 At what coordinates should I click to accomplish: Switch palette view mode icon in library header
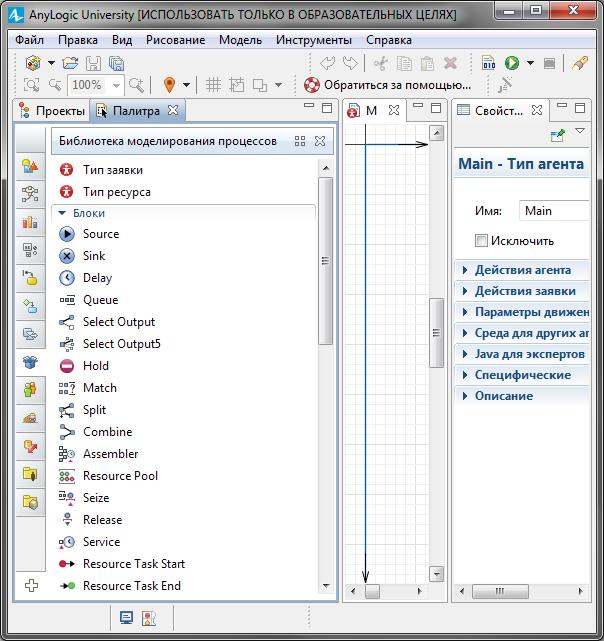(300, 141)
